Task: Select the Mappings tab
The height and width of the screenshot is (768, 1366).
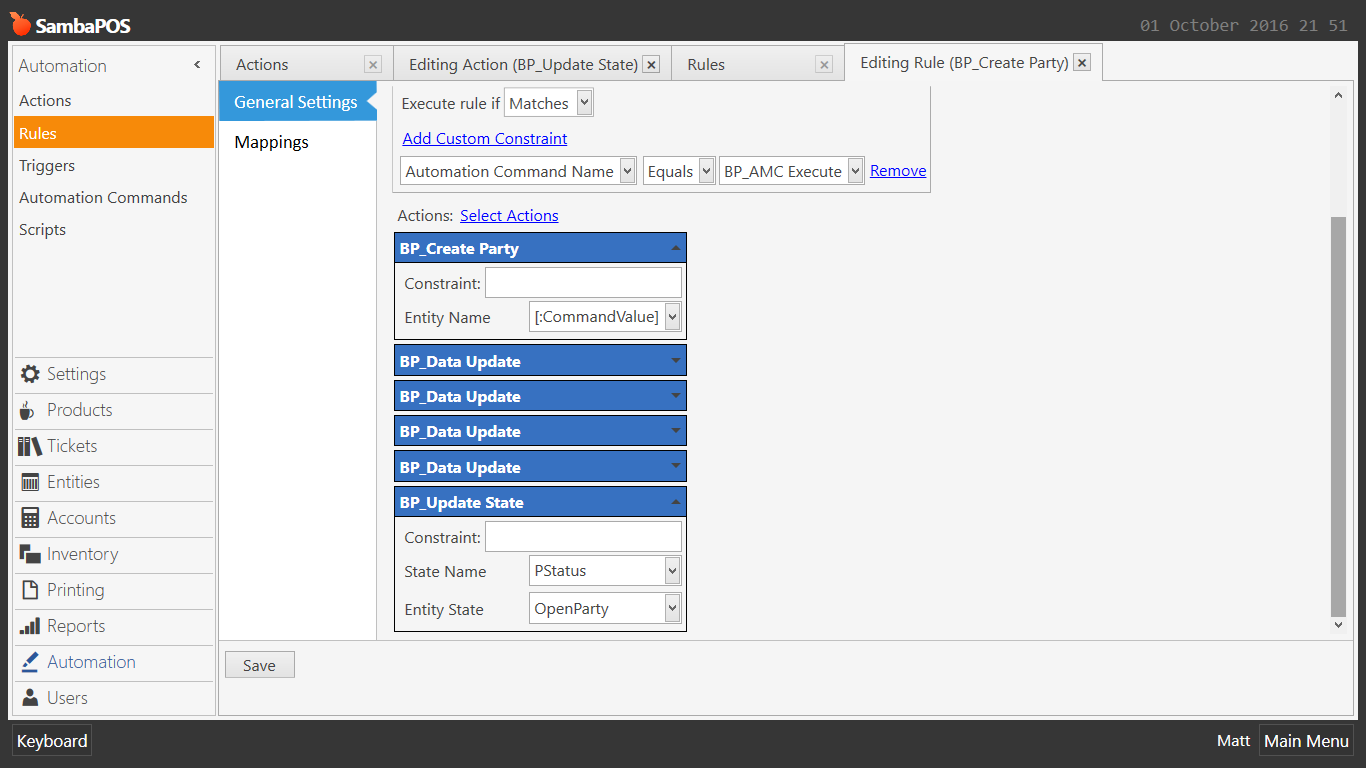Action: (272, 142)
